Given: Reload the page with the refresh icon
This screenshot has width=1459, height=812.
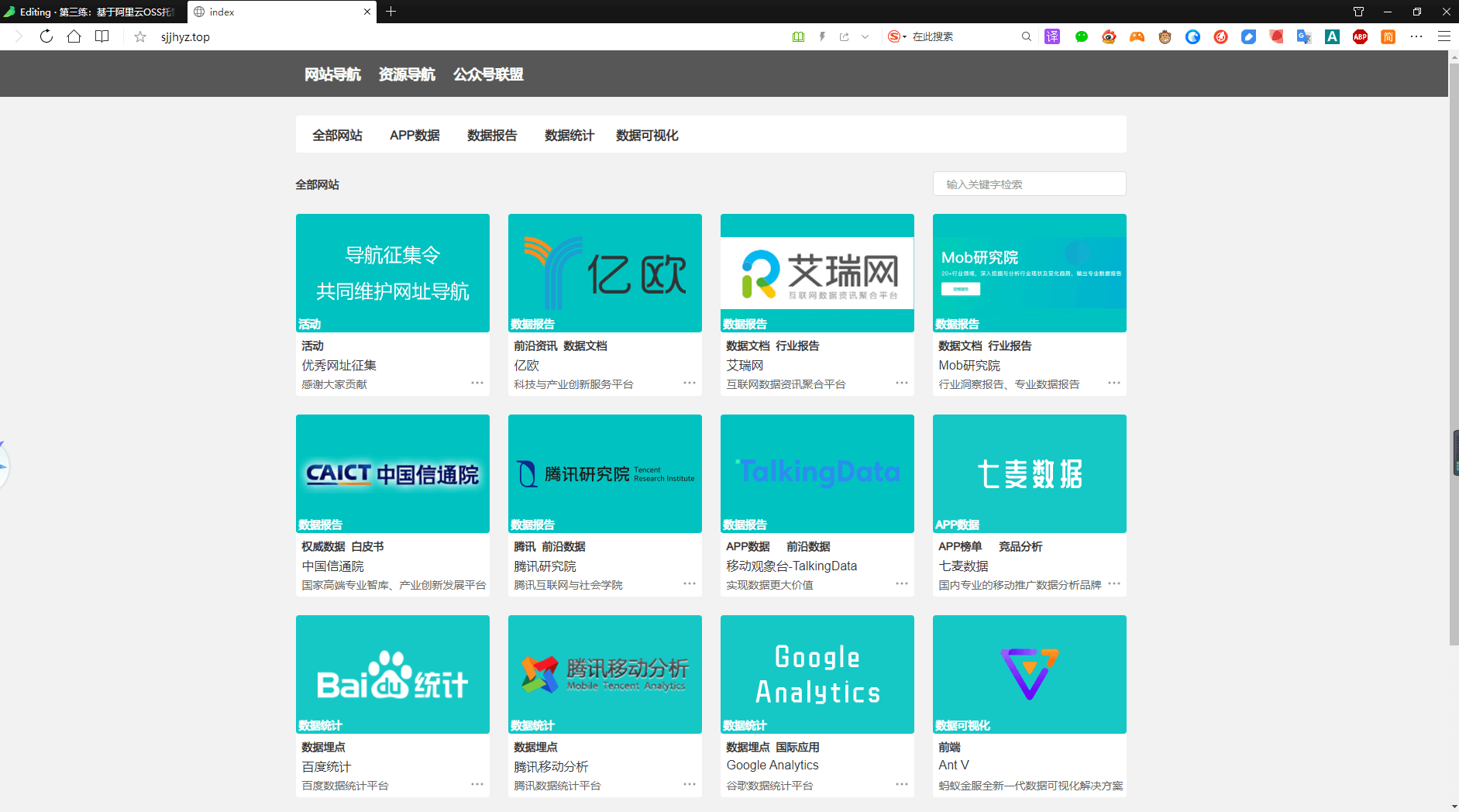Looking at the screenshot, I should coord(46,36).
